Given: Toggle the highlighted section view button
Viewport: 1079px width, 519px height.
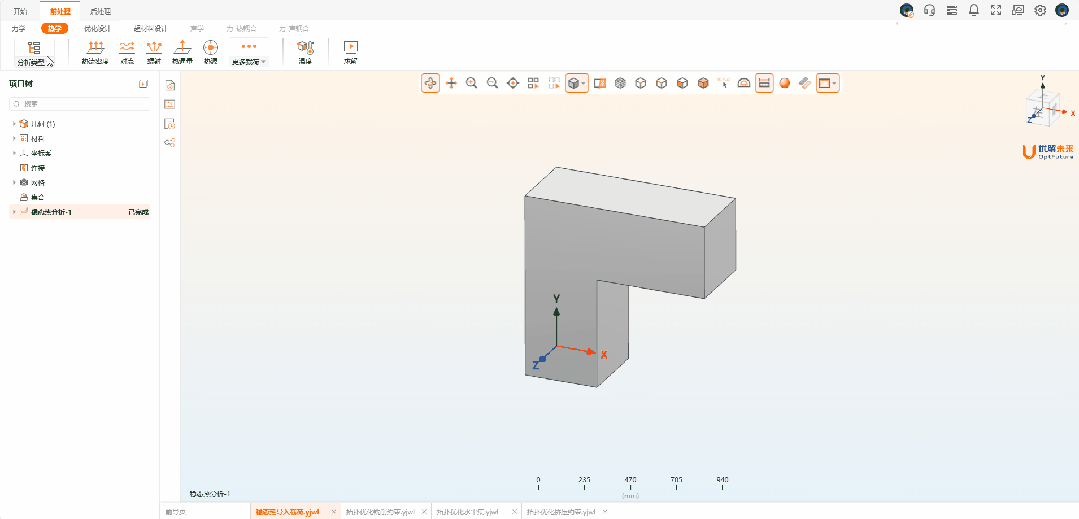Looking at the screenshot, I should tap(764, 84).
